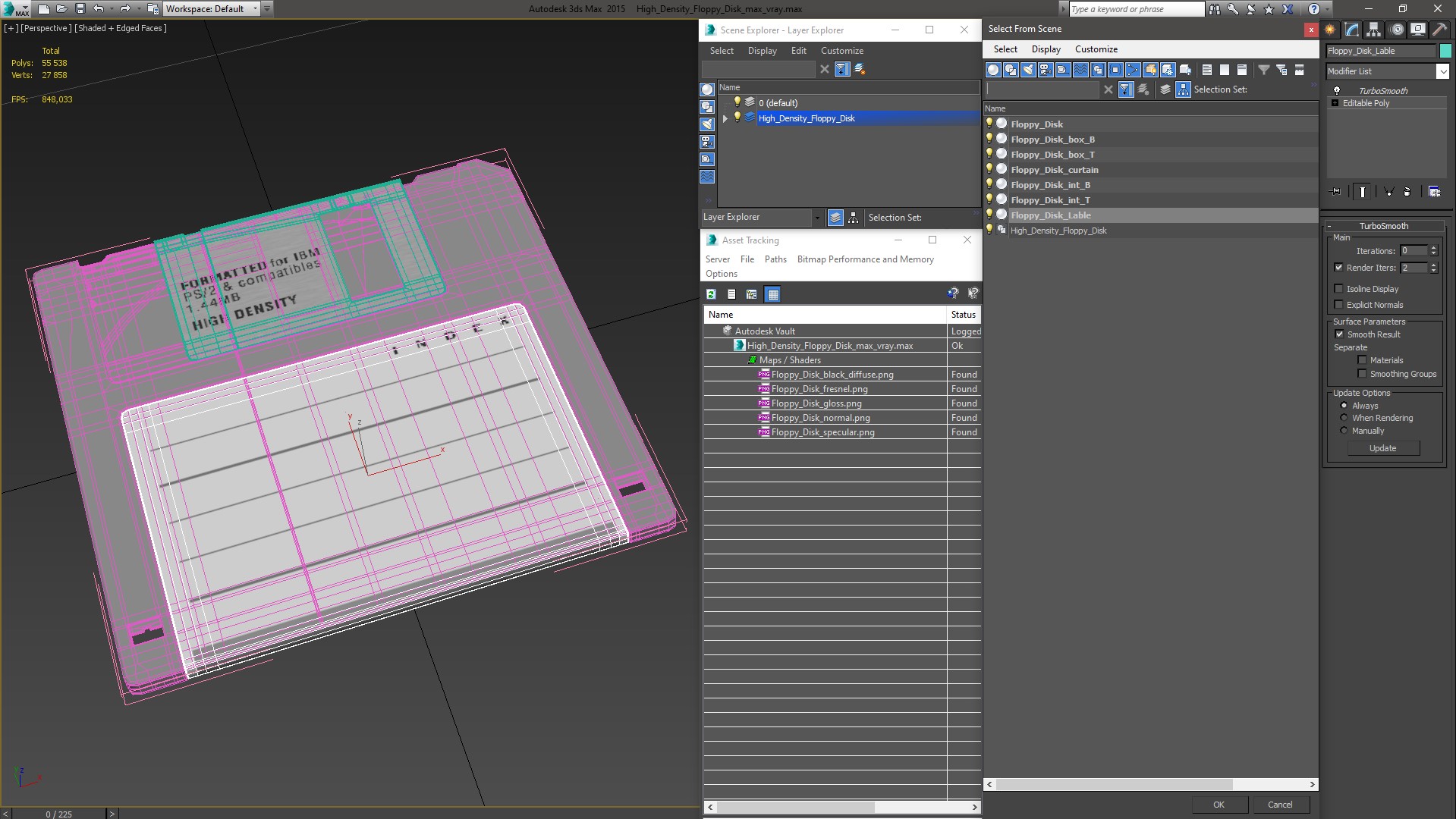The width and height of the screenshot is (1456, 819).
Task: Toggle Display Space Warps filter in Select From Scene
Action: [x=1080, y=70]
